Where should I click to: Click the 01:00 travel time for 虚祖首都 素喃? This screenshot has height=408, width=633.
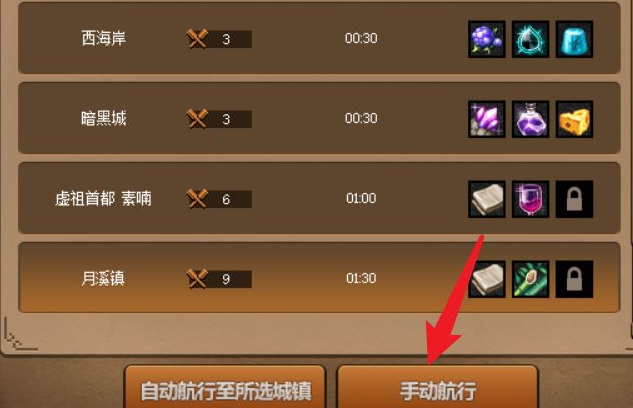[x=361, y=198]
